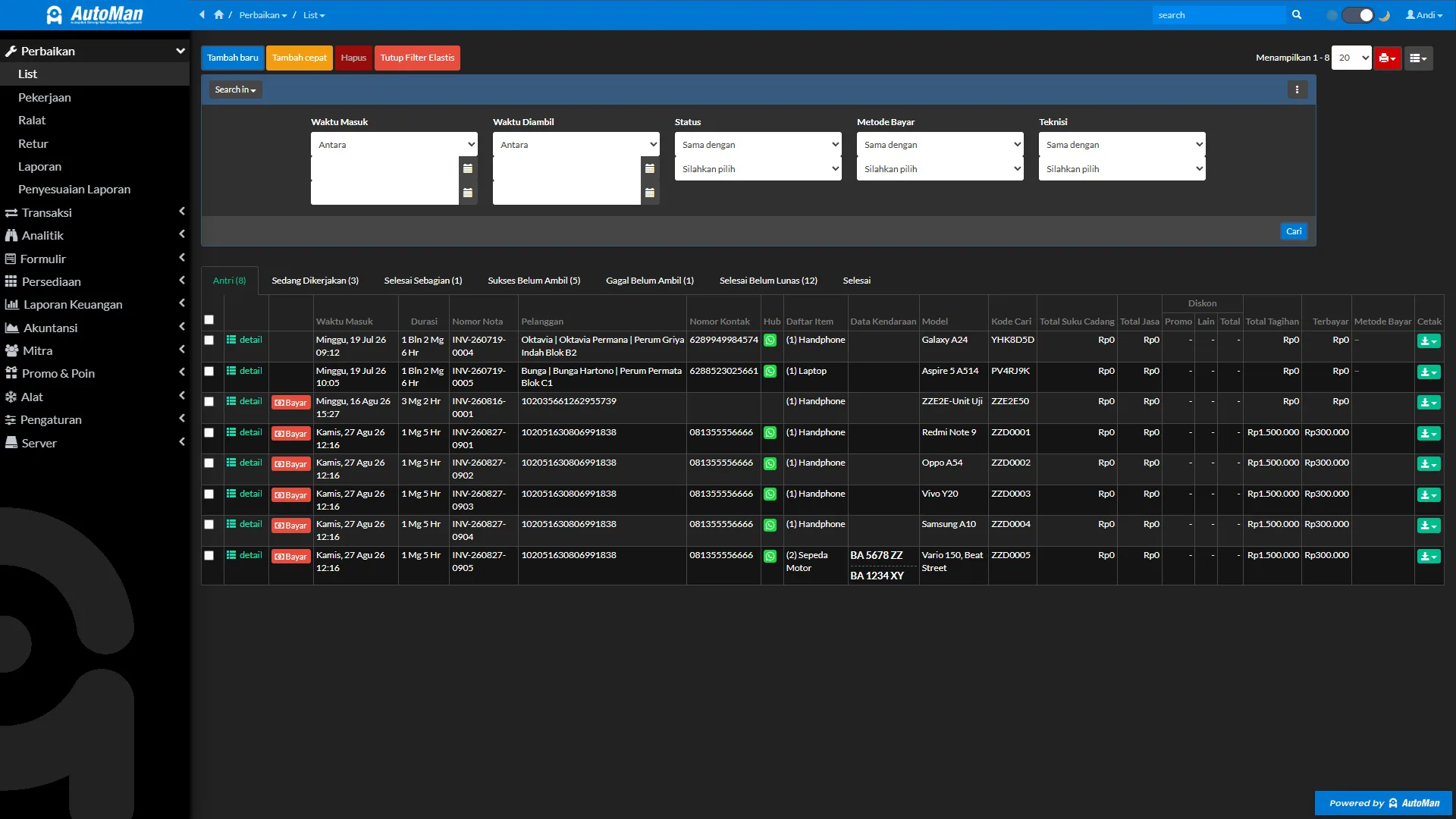This screenshot has height=819, width=1456.
Task: Open print download menu for INV-260719-0004
Action: click(1429, 341)
